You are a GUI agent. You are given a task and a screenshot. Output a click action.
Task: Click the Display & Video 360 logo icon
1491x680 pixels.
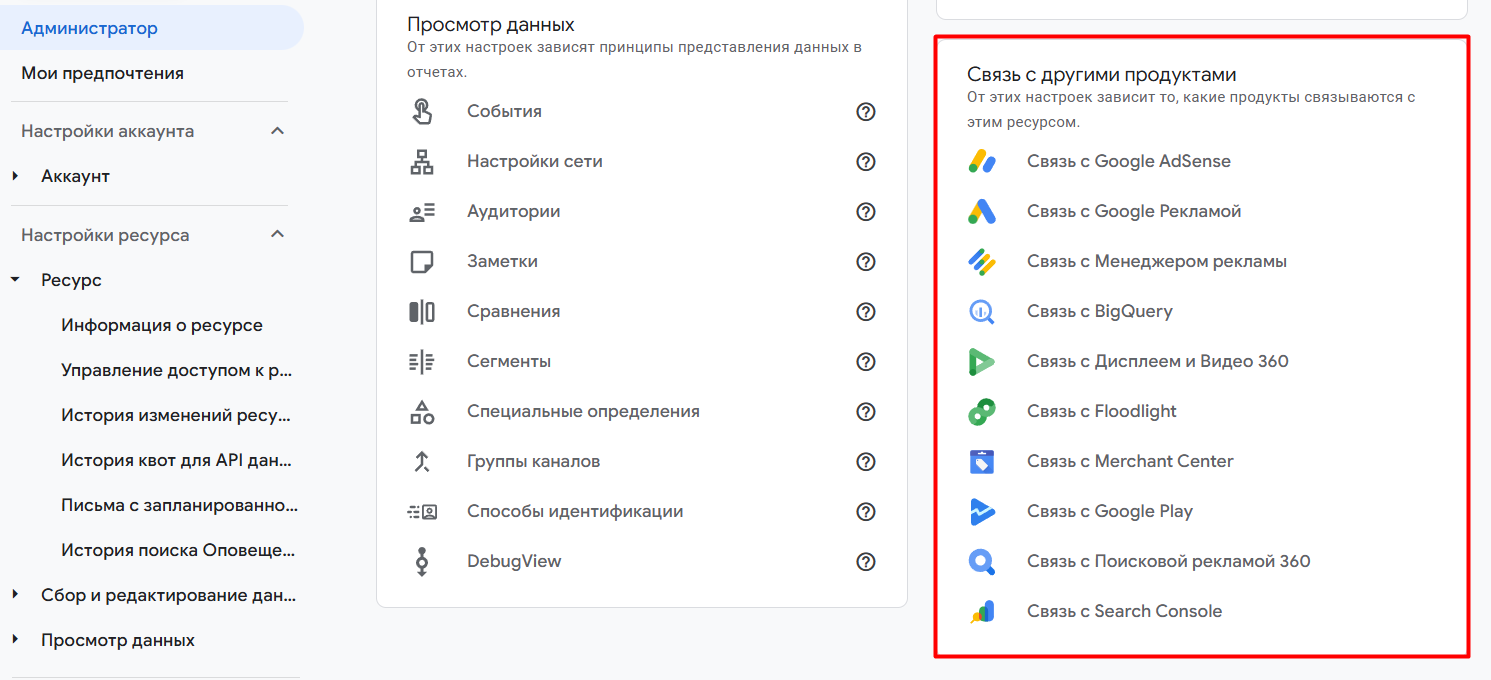click(982, 361)
